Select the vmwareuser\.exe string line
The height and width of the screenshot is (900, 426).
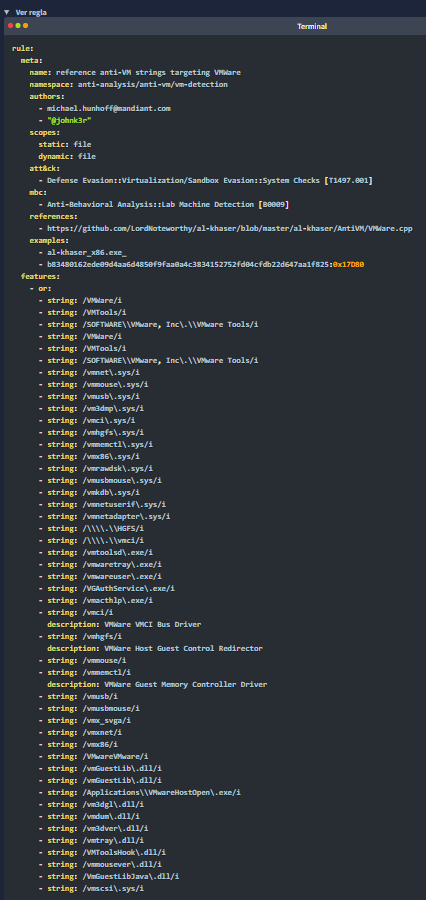point(100,576)
